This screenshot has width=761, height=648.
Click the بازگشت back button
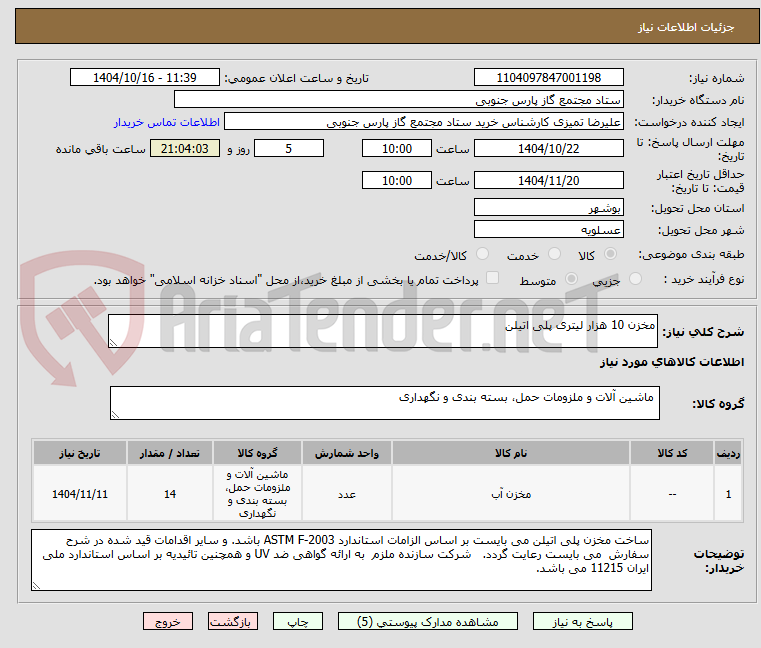(x=233, y=621)
